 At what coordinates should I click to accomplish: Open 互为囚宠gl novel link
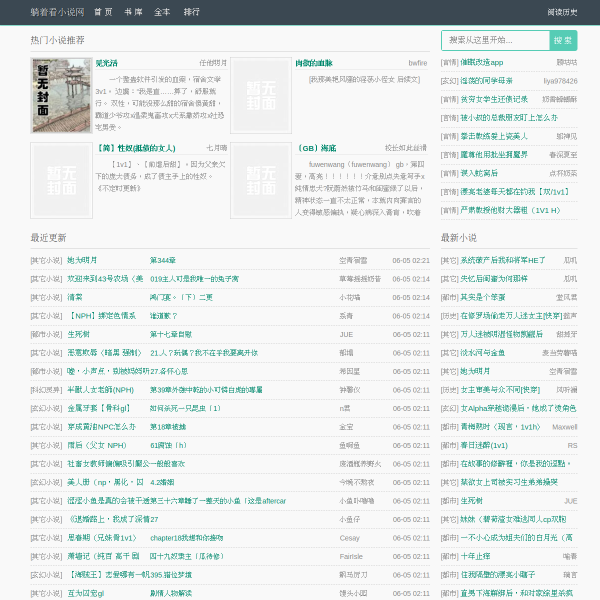(x=86, y=593)
